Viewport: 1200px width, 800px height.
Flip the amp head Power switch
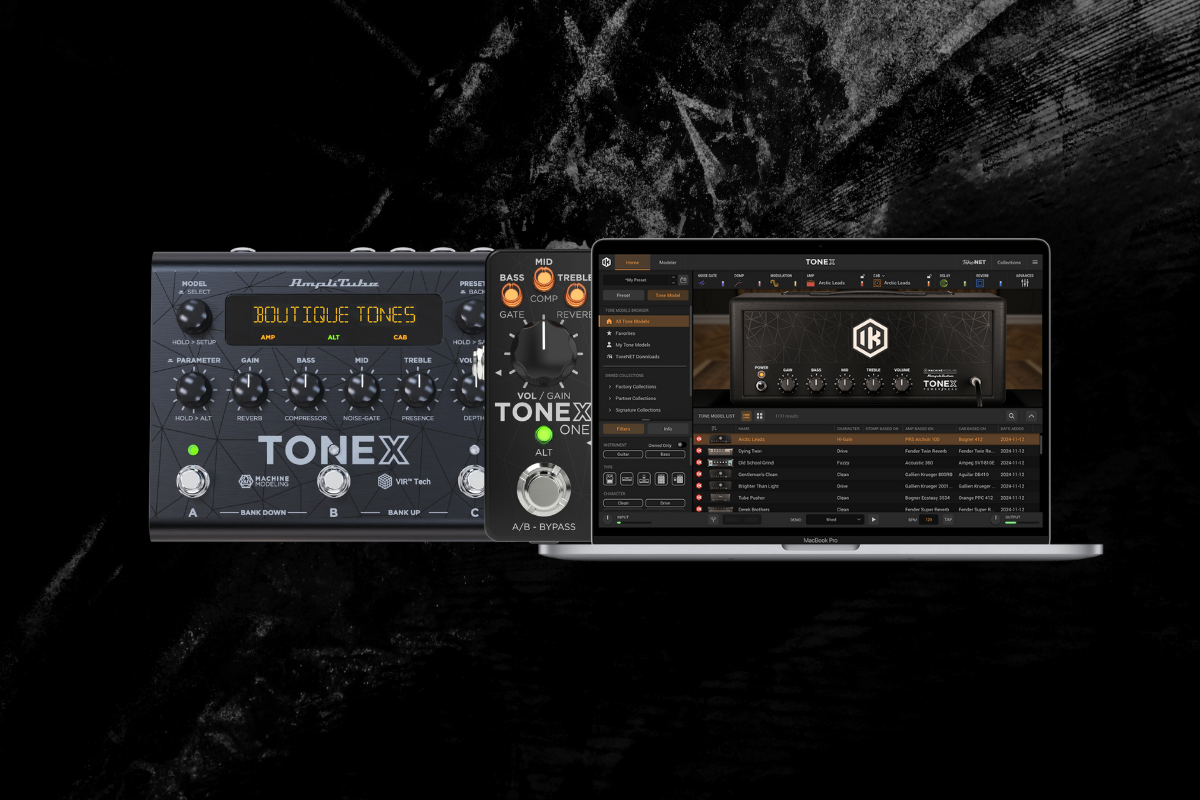point(761,384)
